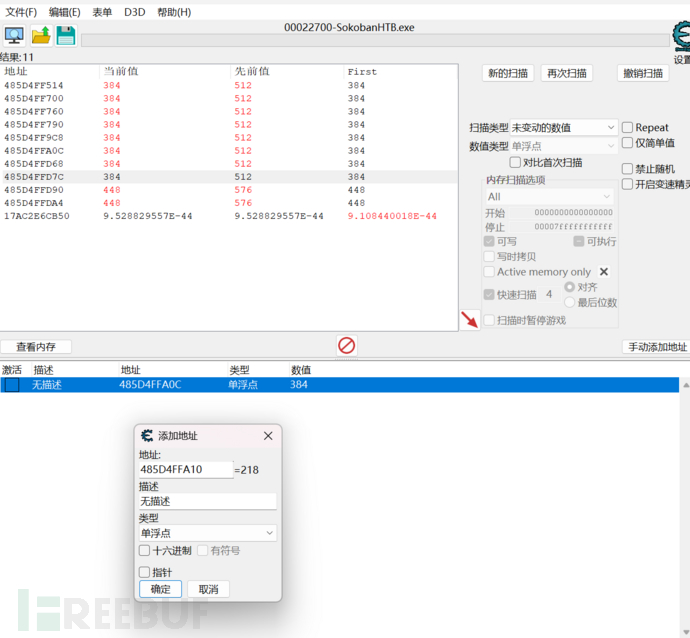Toggle the 快速扫描 checkbox
690x638 pixels.
pyautogui.click(x=489, y=294)
